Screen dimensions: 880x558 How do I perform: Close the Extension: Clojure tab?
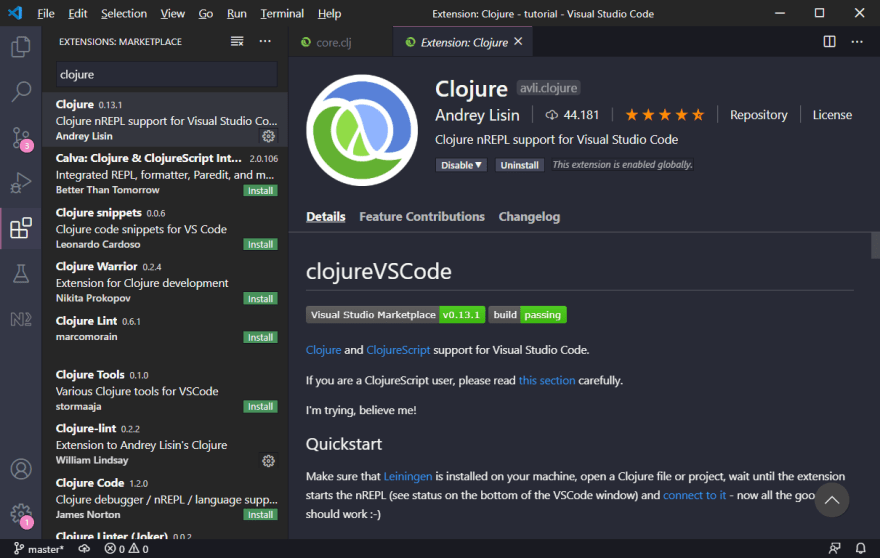[518, 42]
